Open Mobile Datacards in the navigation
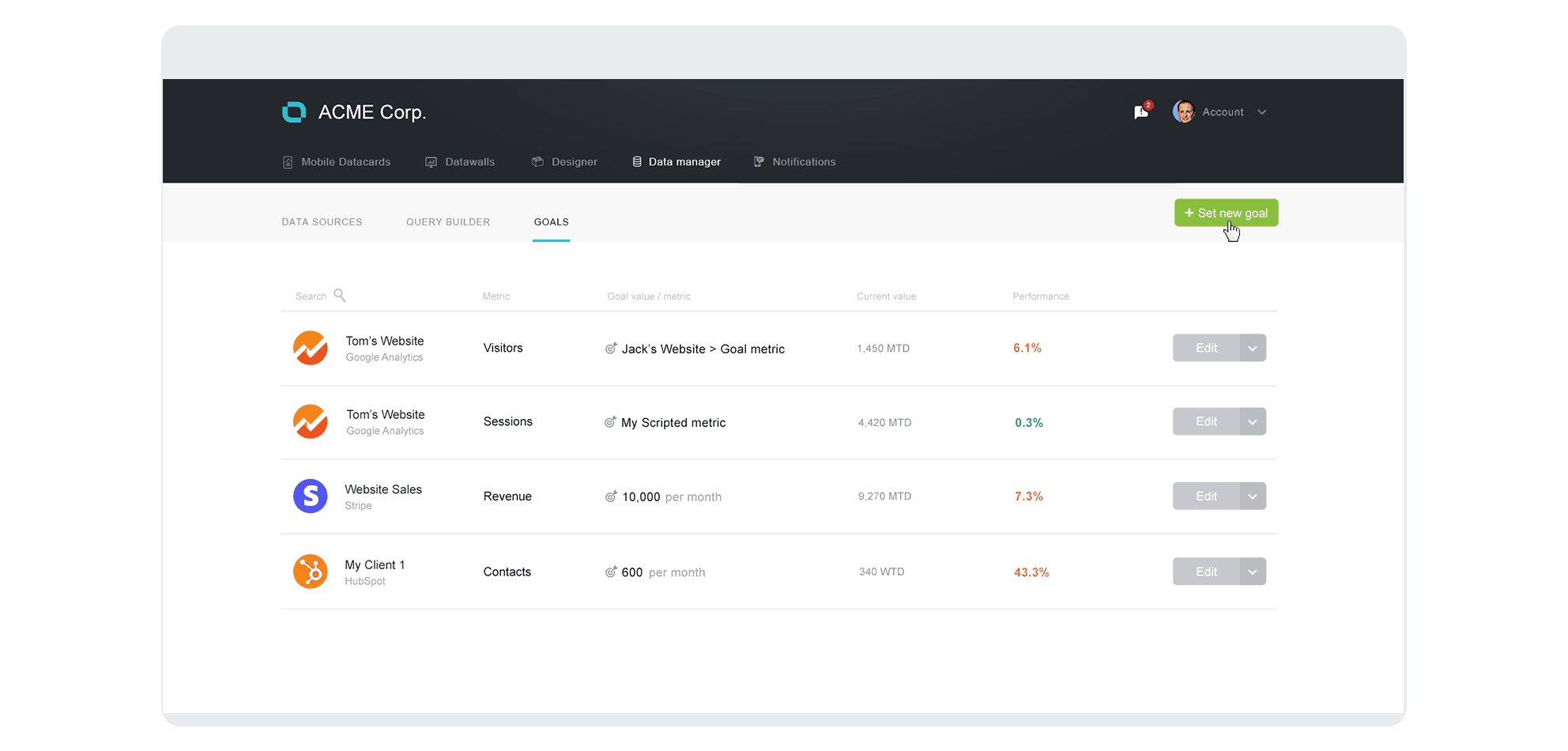1568x751 pixels. point(337,162)
